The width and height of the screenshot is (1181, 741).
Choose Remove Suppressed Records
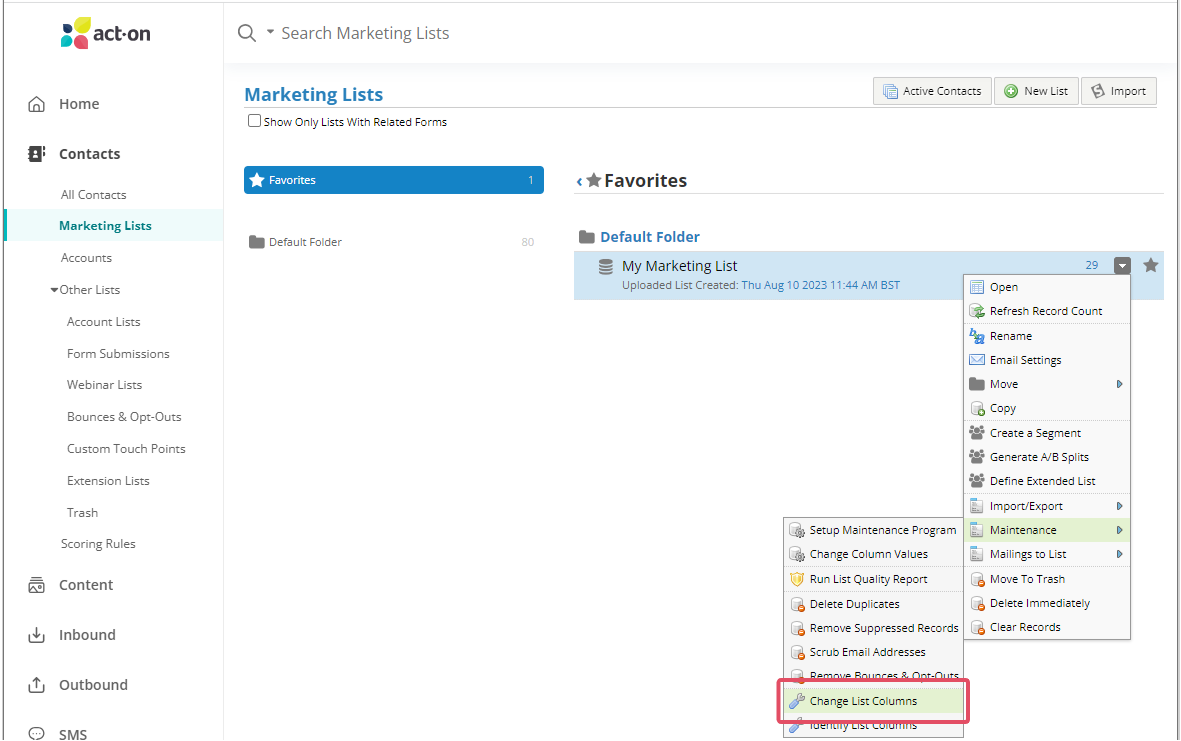click(x=874, y=628)
